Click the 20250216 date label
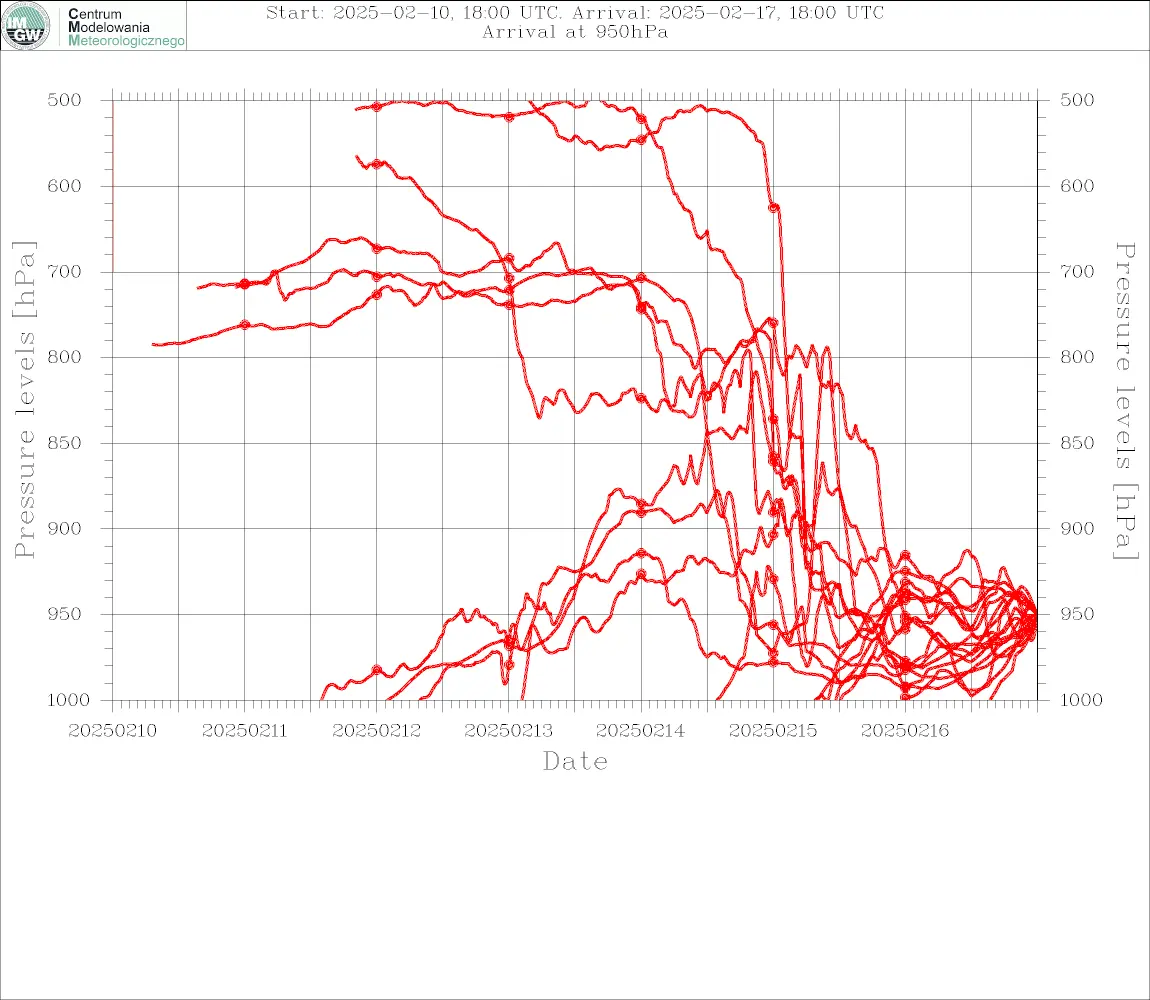This screenshot has height=1000, width=1150. pos(904,731)
